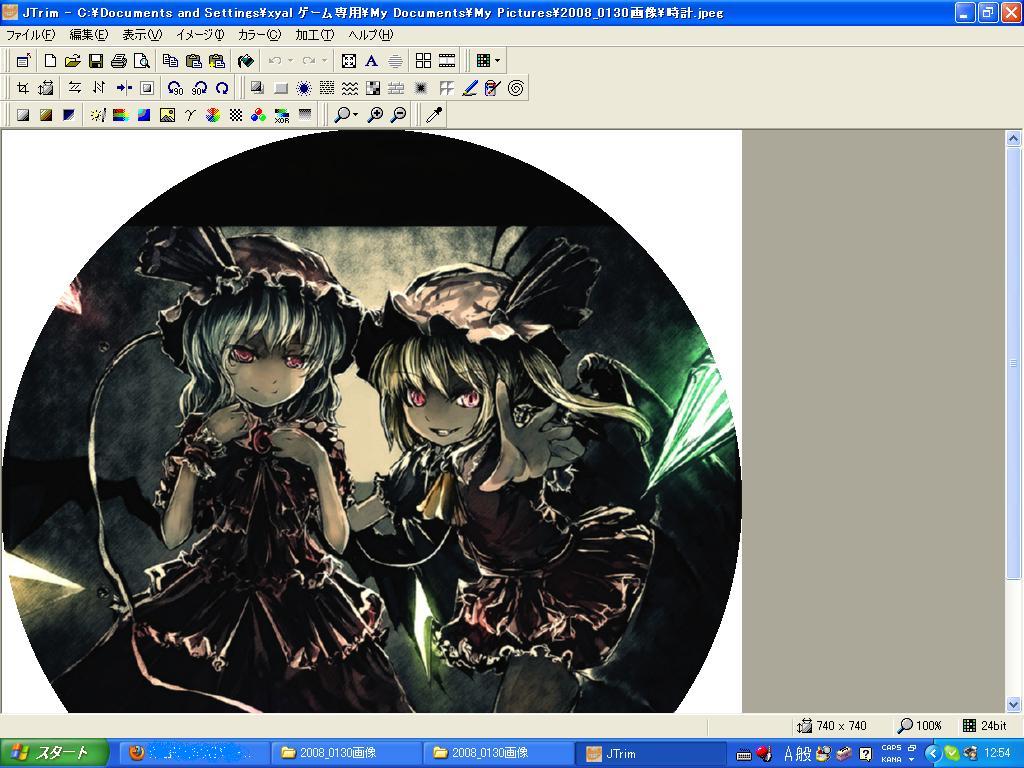The width and height of the screenshot is (1024, 768).
Task: Click the loaded image in the canvas
Action: tap(372, 421)
